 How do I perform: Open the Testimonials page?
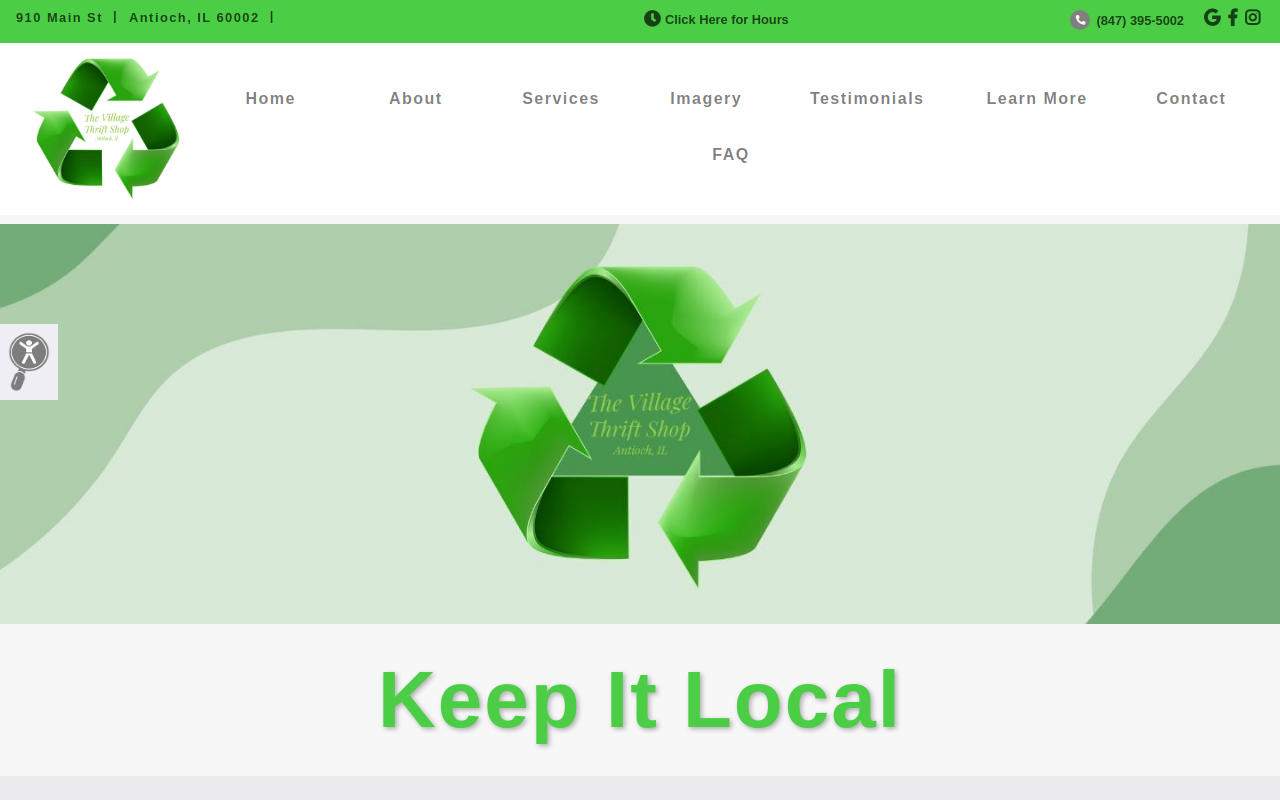click(x=867, y=99)
